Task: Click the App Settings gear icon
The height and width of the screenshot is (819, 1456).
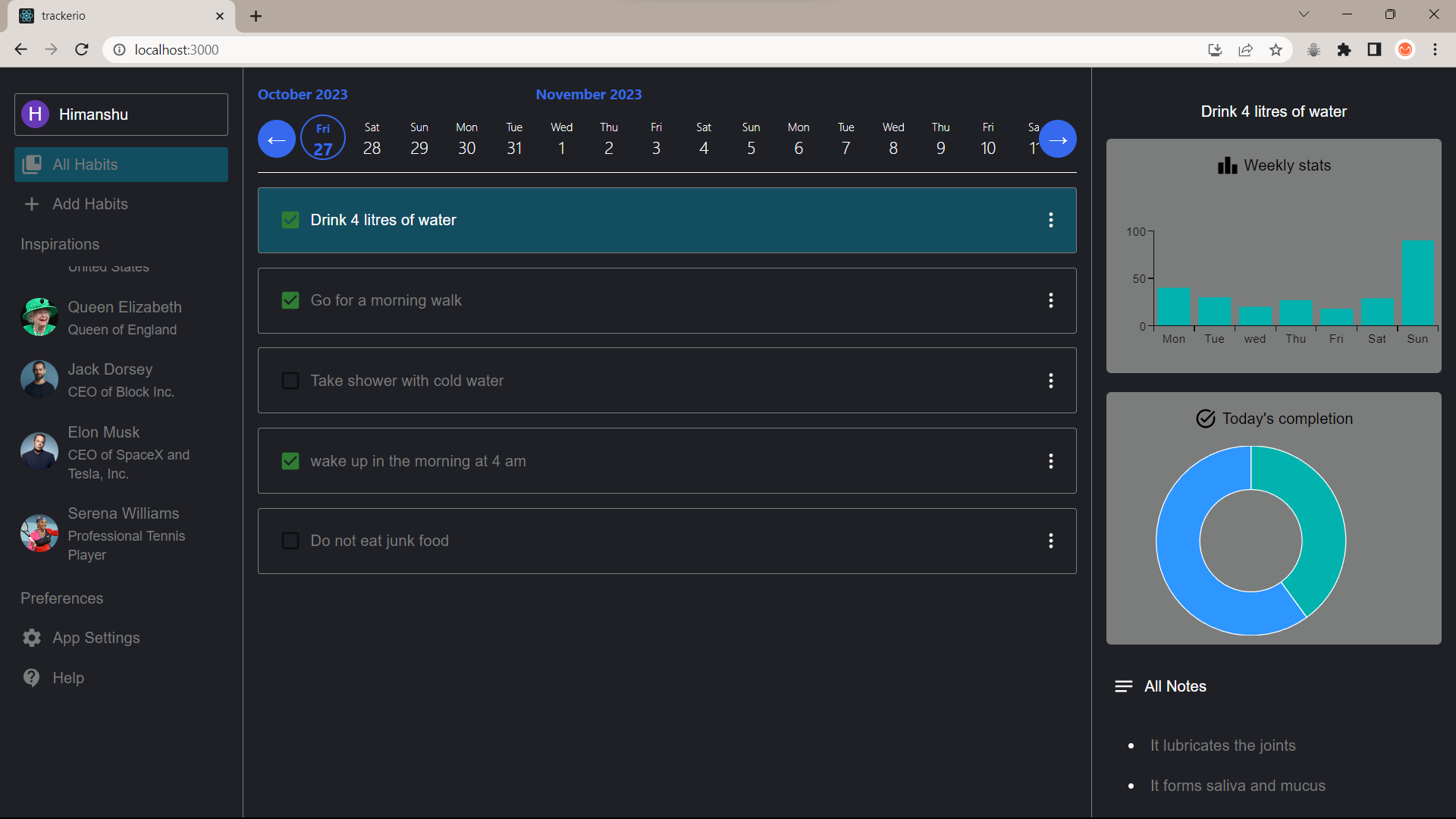Action: coord(32,638)
